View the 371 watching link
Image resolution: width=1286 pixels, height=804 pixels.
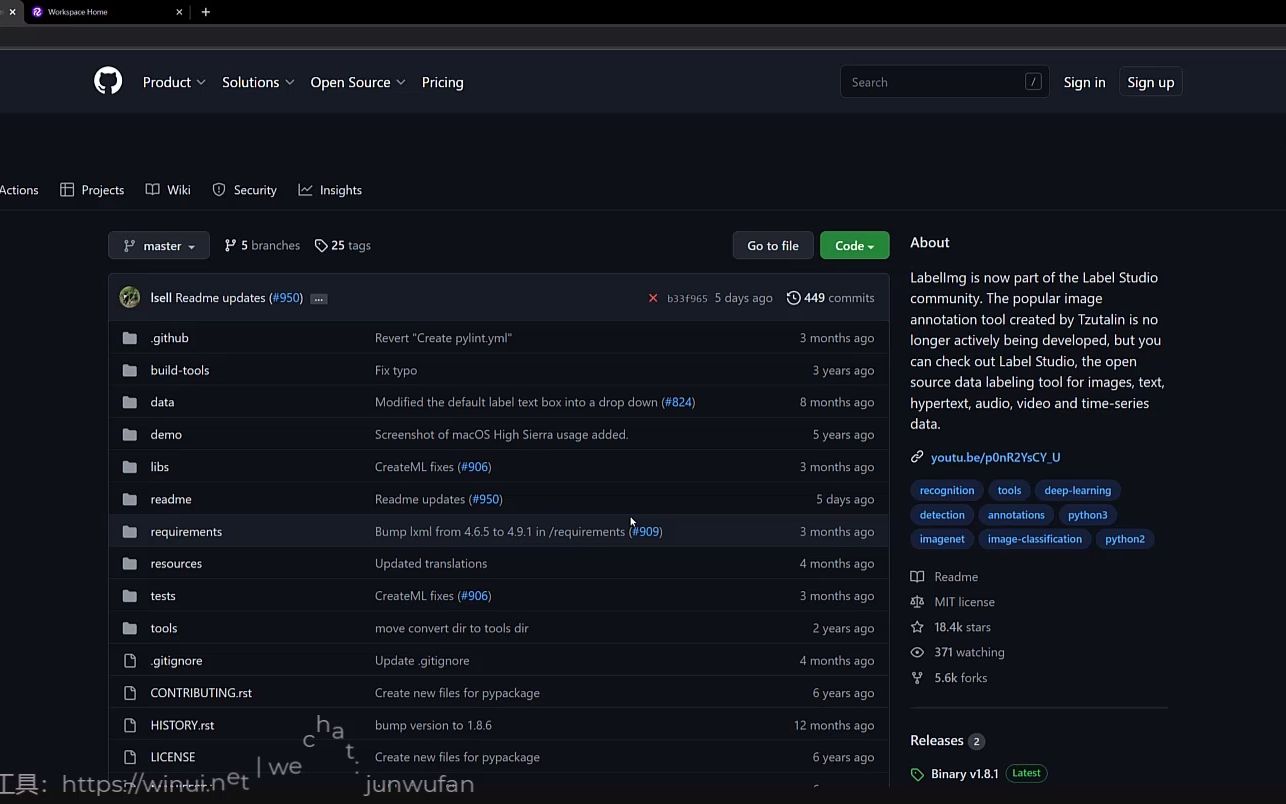(957, 652)
